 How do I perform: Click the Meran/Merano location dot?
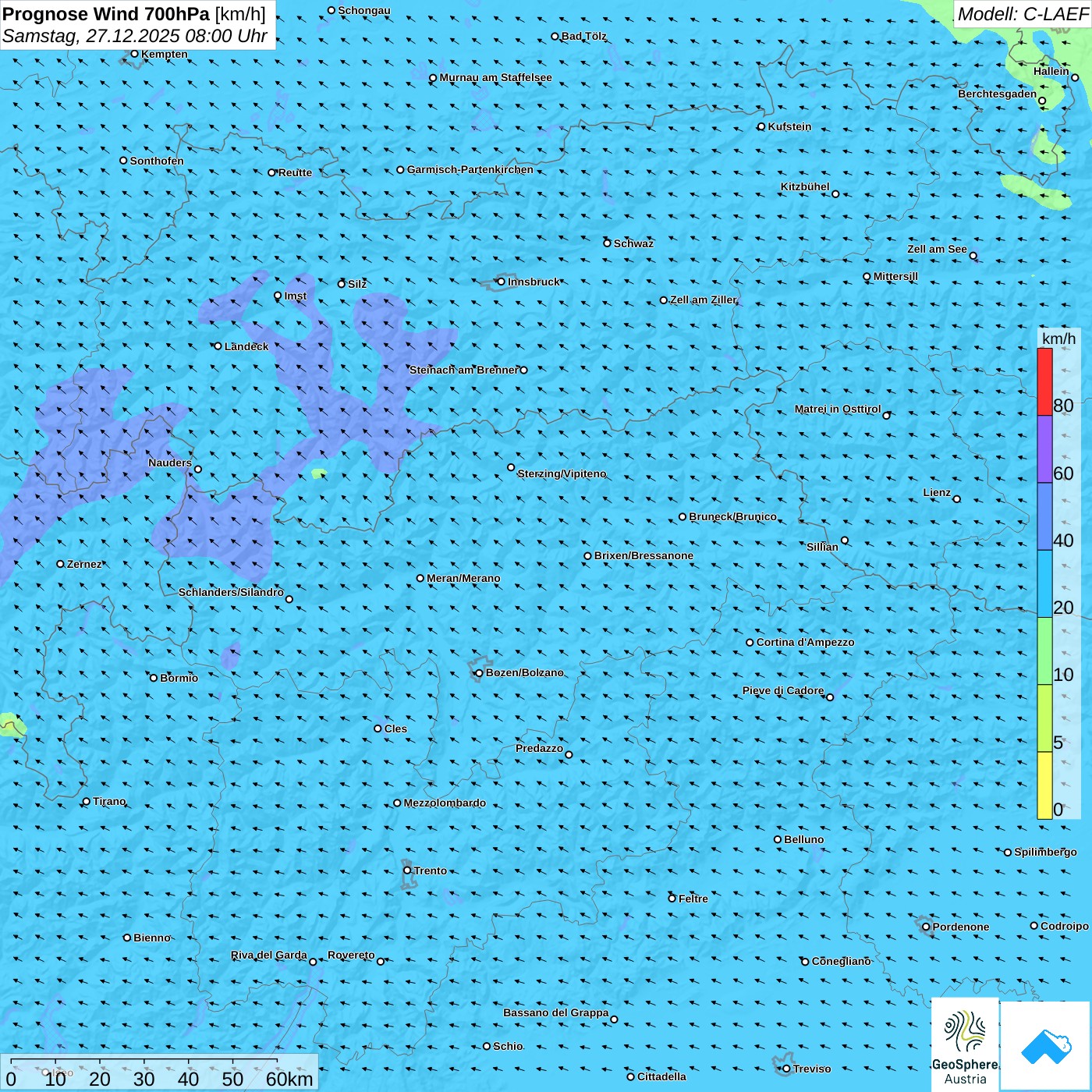420,578
